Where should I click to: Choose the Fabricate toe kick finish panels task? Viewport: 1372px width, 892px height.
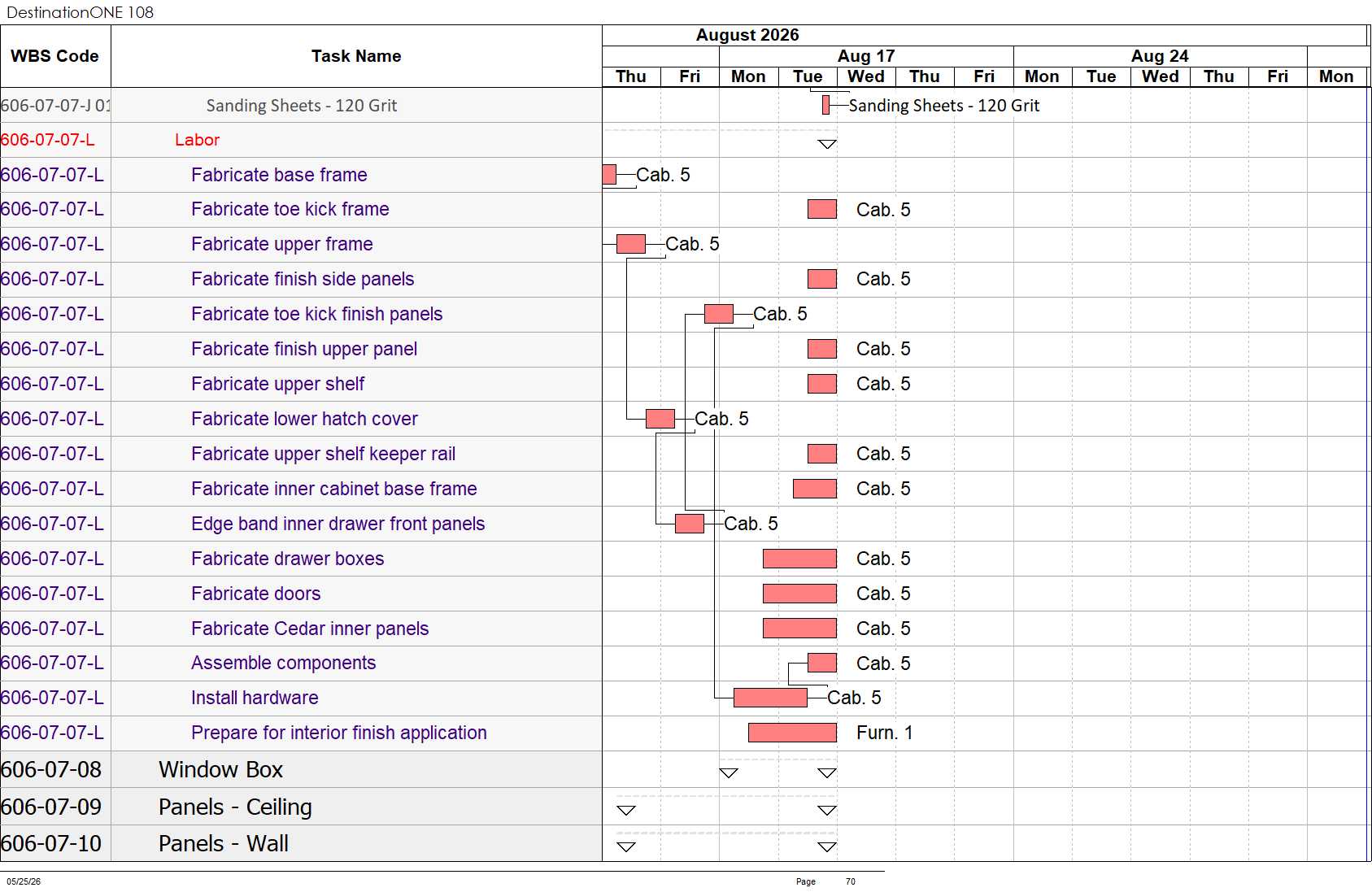tap(317, 314)
